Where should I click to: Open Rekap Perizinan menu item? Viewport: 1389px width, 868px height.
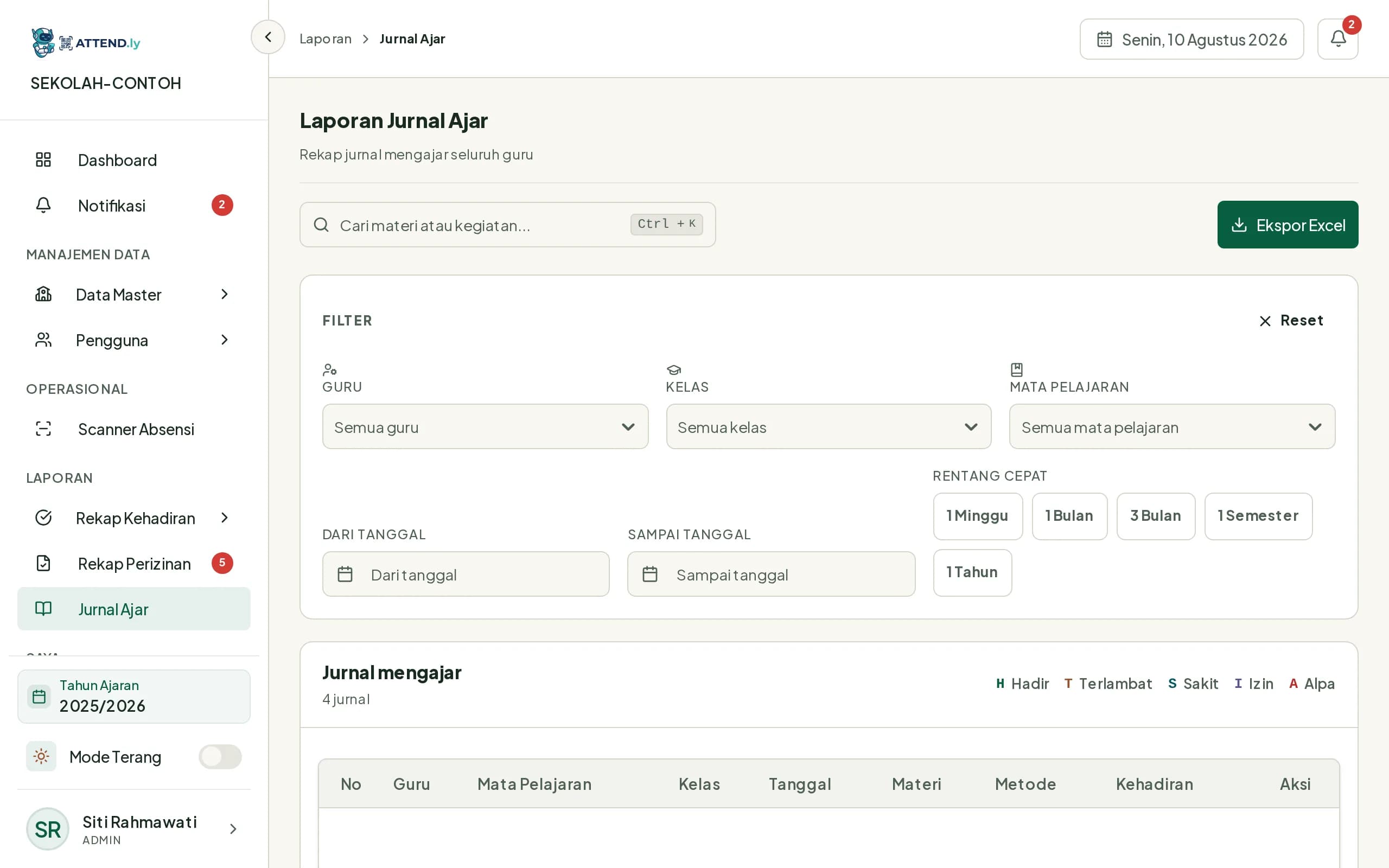[133, 564]
